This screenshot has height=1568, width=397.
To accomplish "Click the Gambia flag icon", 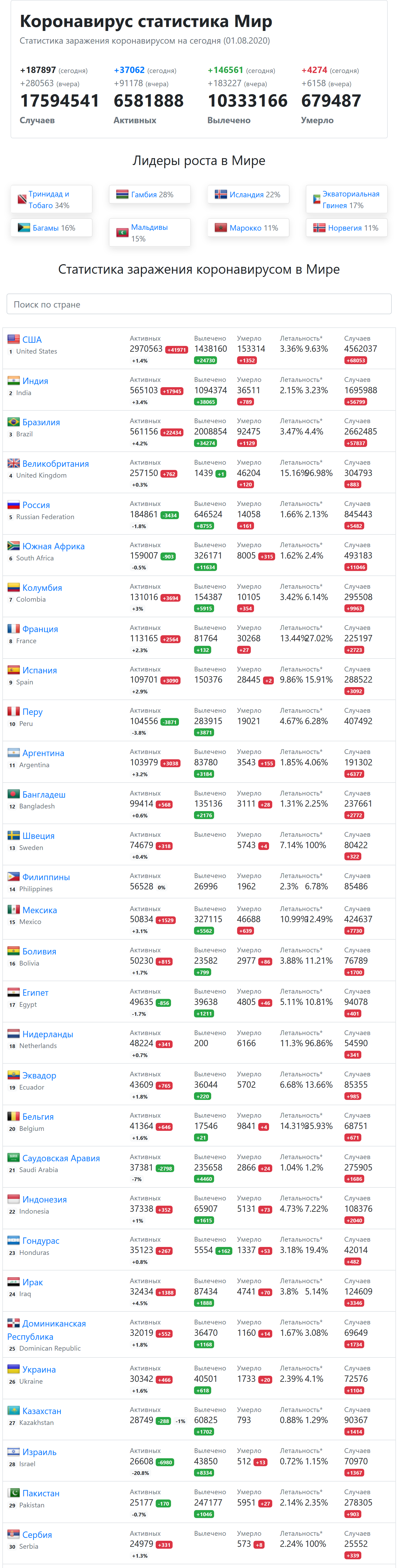I will pyautogui.click(x=122, y=194).
